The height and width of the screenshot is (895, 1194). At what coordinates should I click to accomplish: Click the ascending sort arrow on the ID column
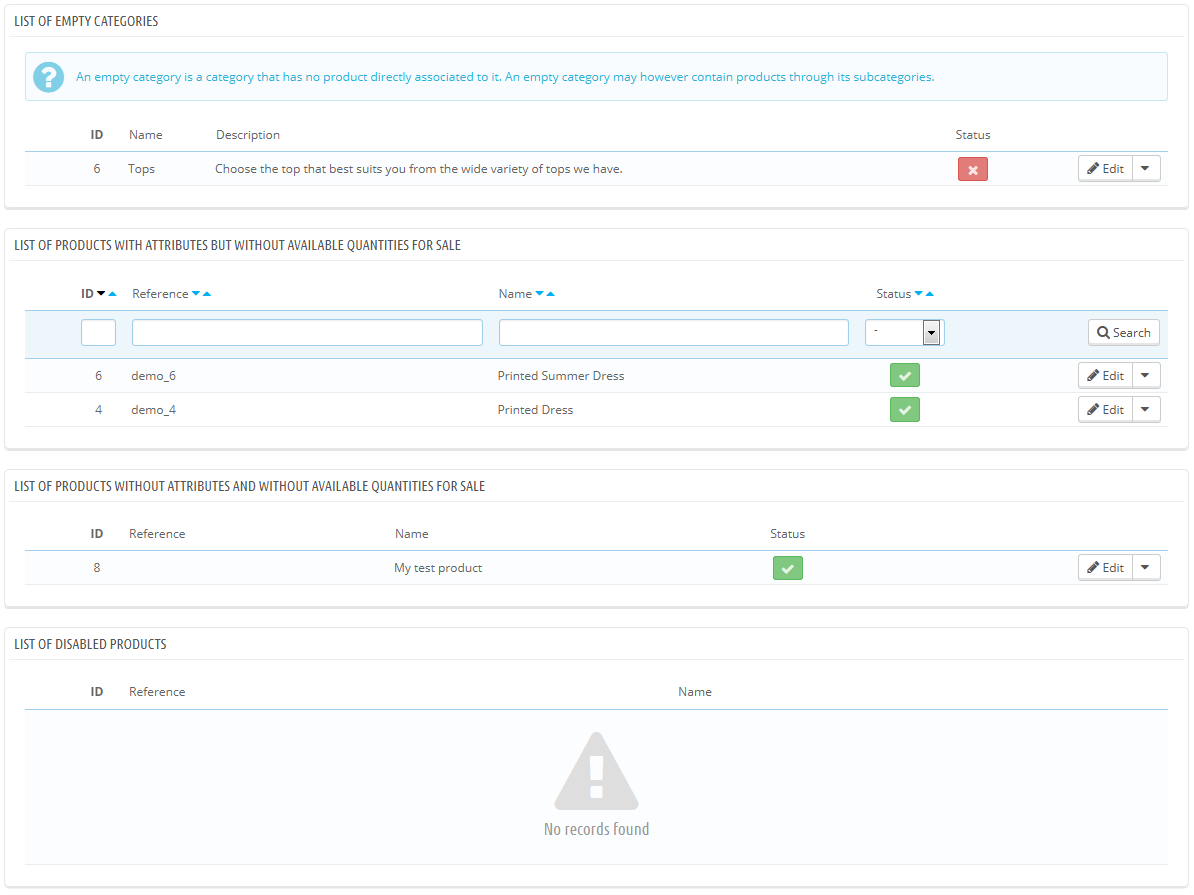(110, 293)
